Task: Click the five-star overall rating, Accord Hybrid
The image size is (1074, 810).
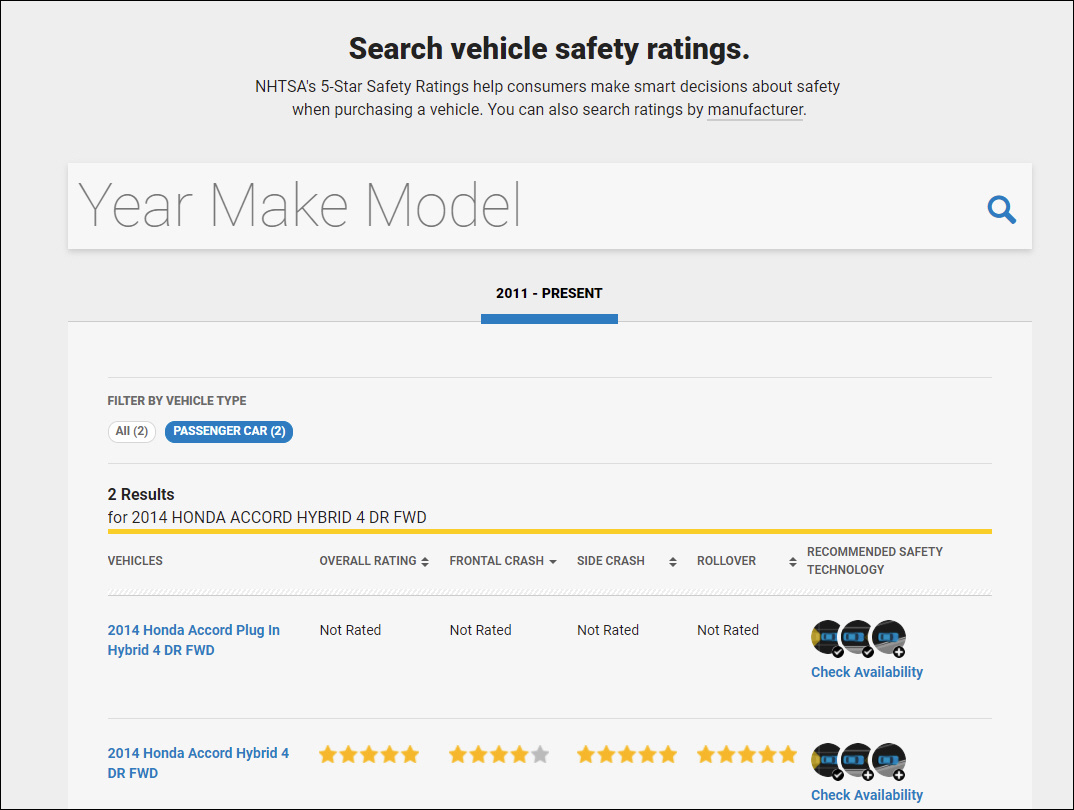Action: pos(369,755)
